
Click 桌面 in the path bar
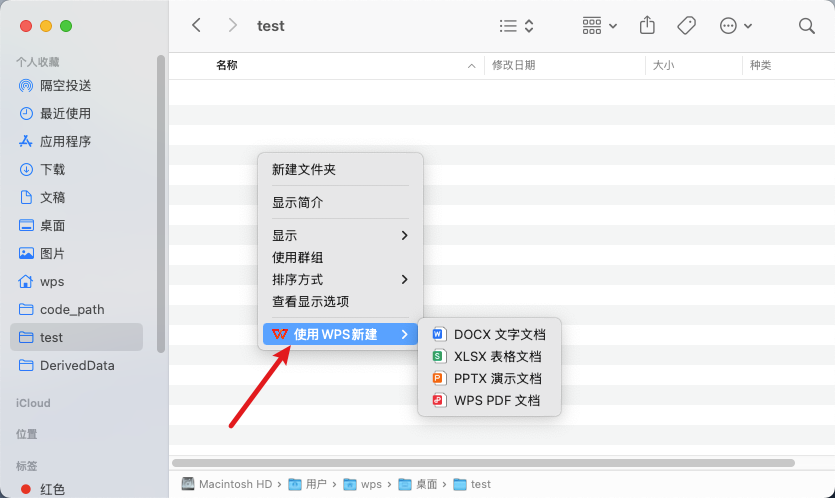[418, 484]
